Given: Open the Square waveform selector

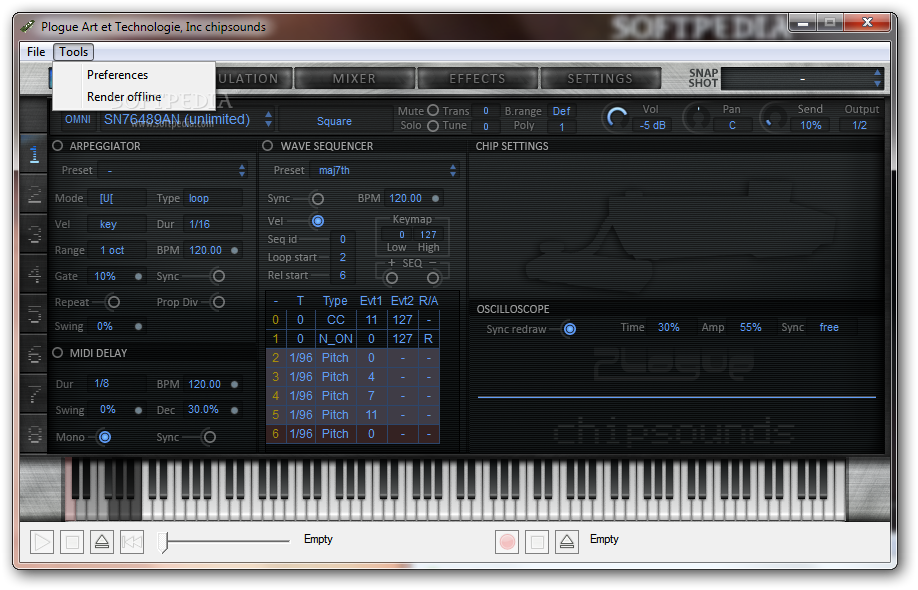Looking at the screenshot, I should click(x=334, y=121).
